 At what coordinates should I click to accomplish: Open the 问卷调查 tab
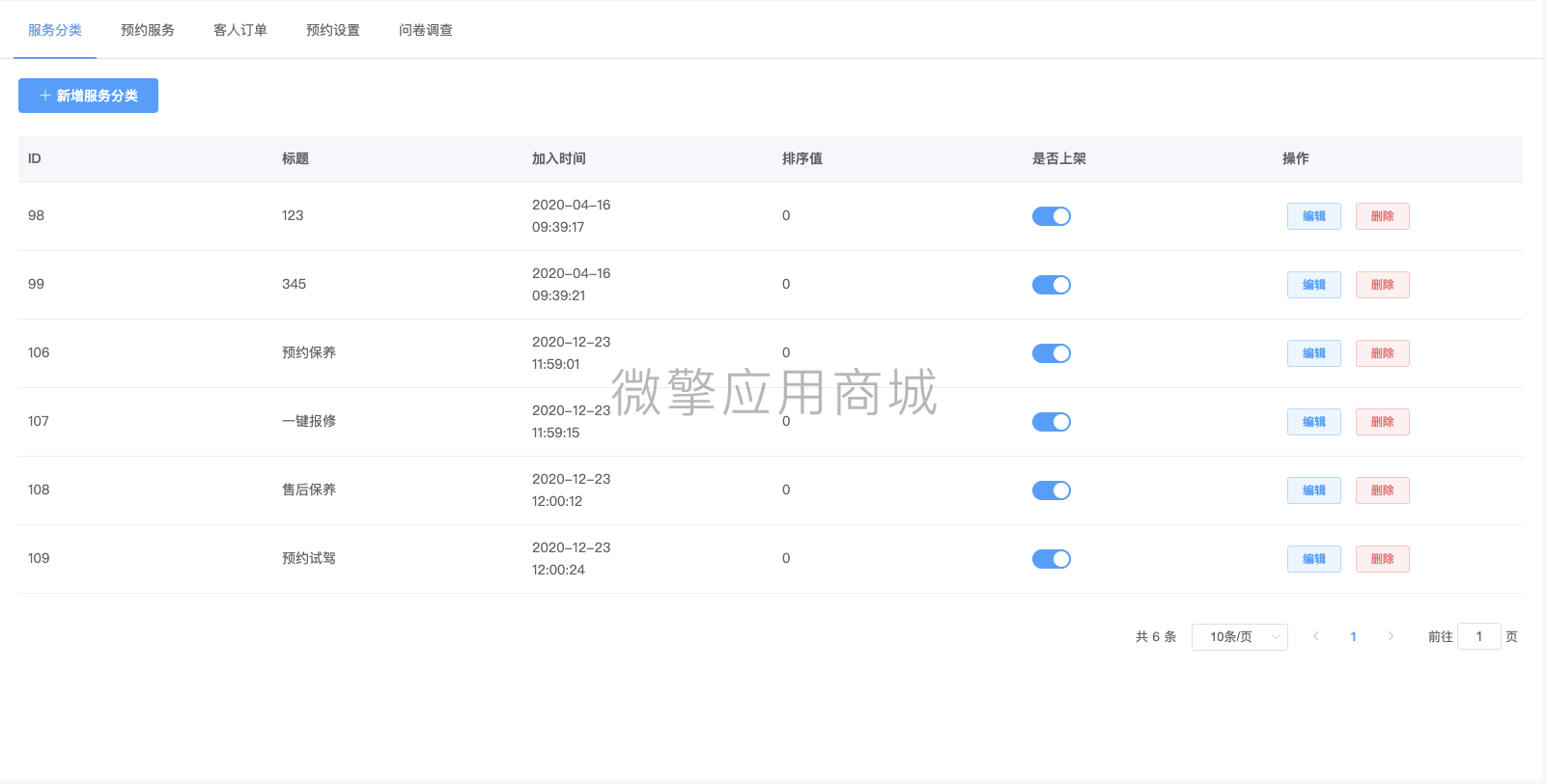[x=426, y=30]
